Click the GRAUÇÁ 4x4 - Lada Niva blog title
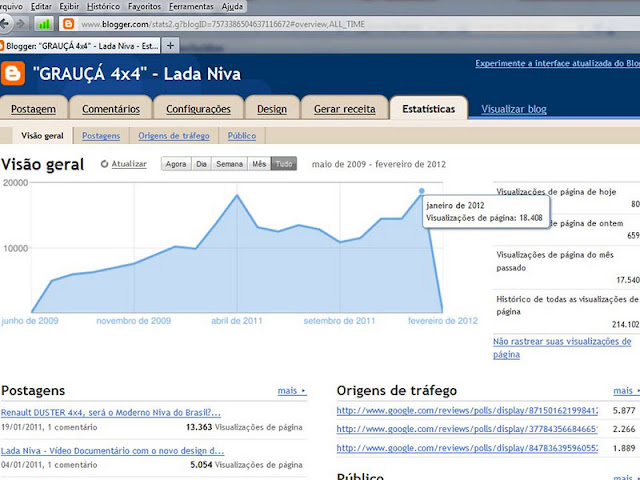640x480 pixels. tap(137, 74)
